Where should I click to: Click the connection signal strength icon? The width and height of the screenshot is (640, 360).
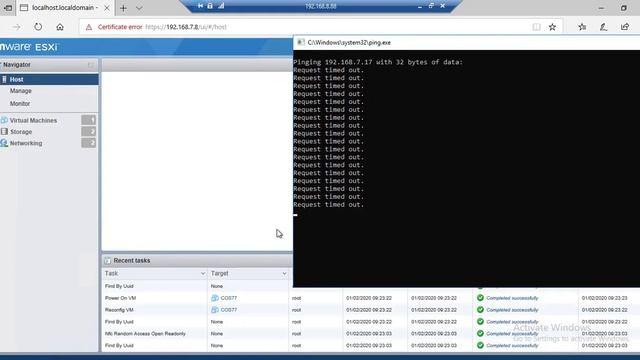[x=221, y=6]
